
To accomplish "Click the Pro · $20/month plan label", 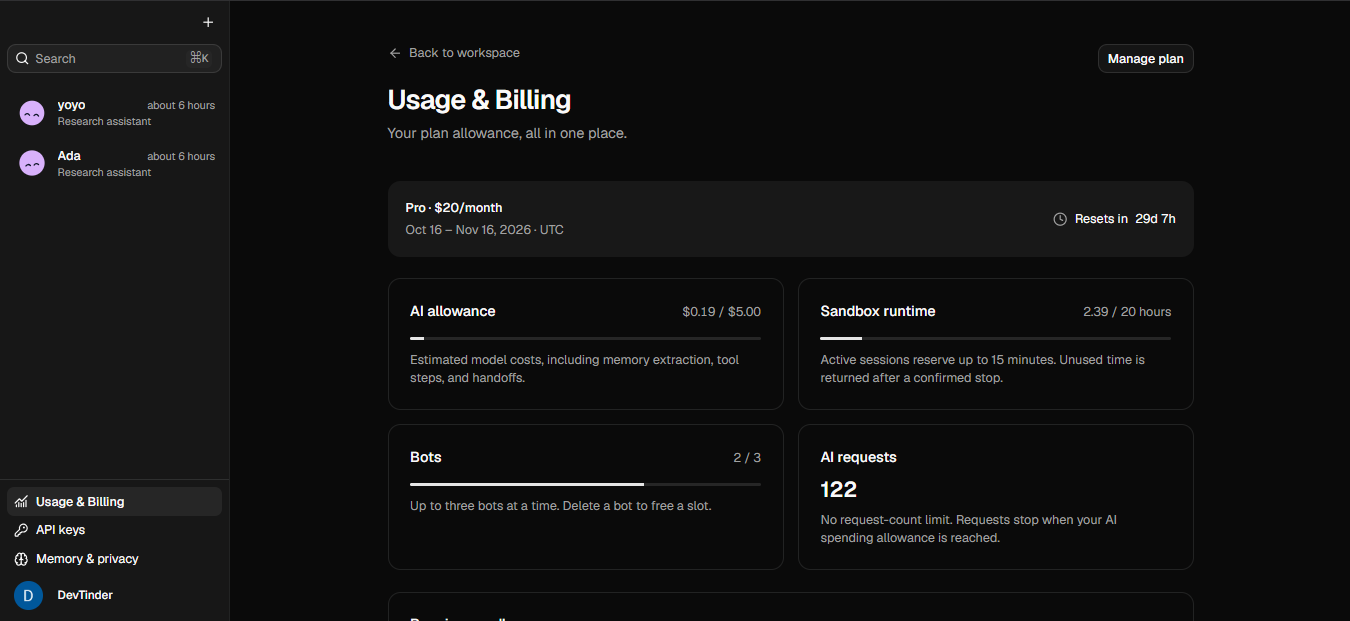I will [454, 208].
